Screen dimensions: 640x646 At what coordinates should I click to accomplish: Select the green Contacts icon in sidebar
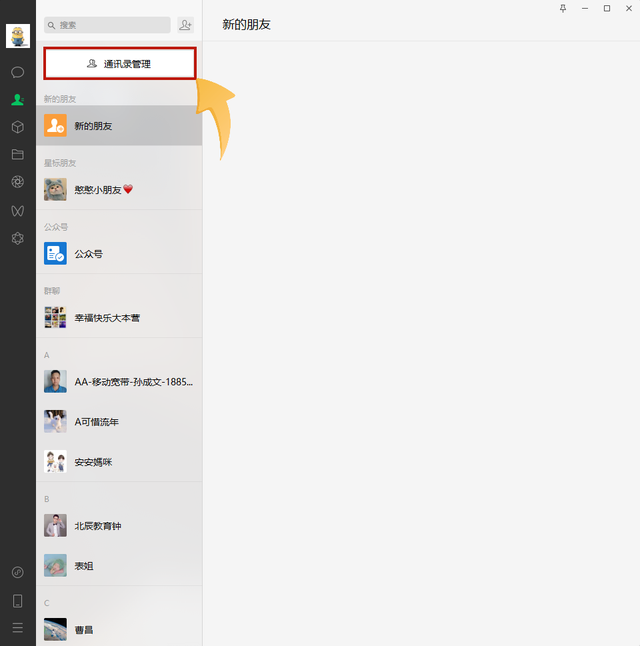click(x=17, y=100)
